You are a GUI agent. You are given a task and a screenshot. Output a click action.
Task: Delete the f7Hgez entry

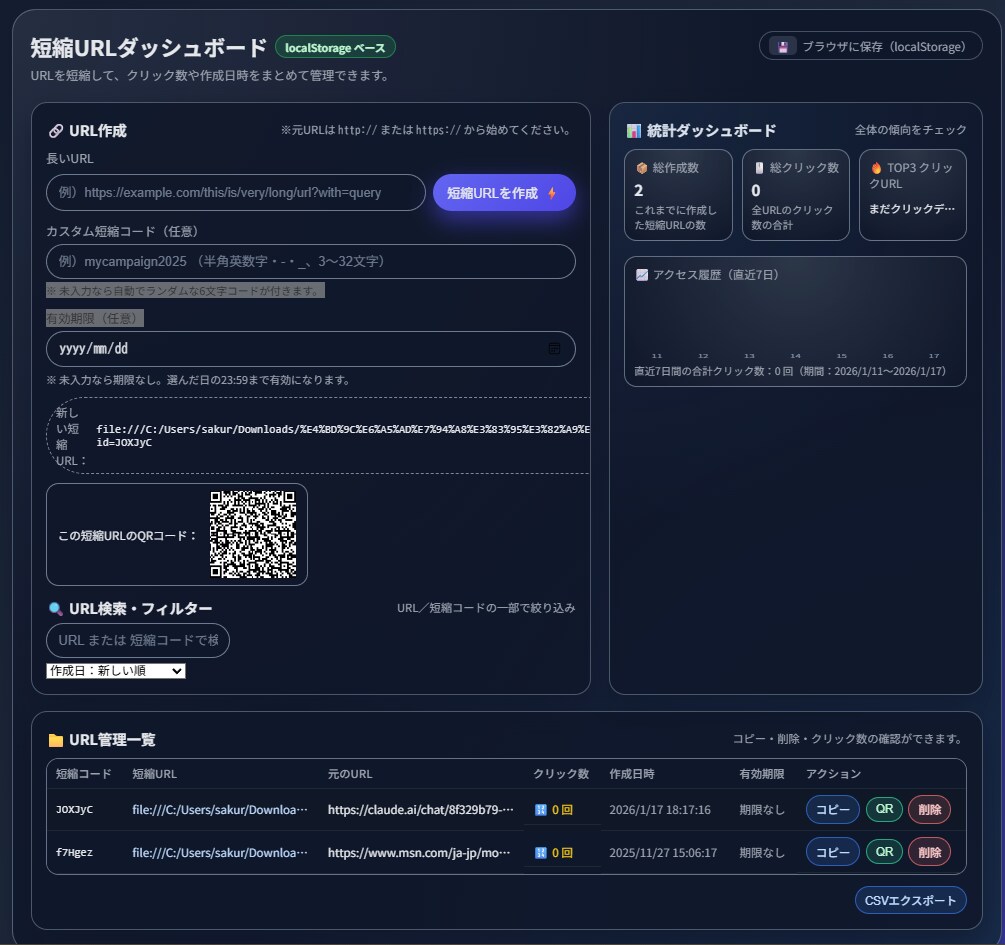point(929,852)
